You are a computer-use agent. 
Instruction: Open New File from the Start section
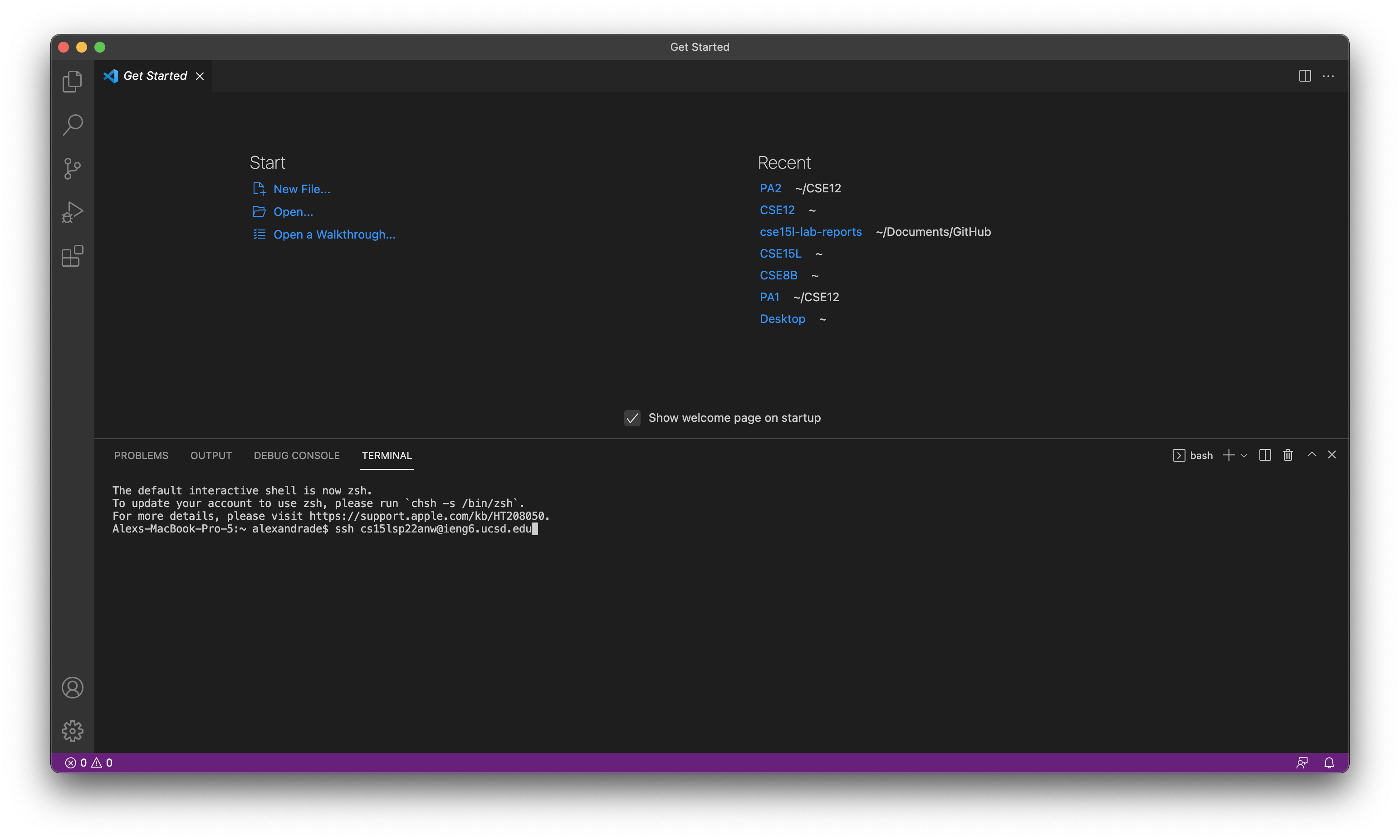pos(301,189)
